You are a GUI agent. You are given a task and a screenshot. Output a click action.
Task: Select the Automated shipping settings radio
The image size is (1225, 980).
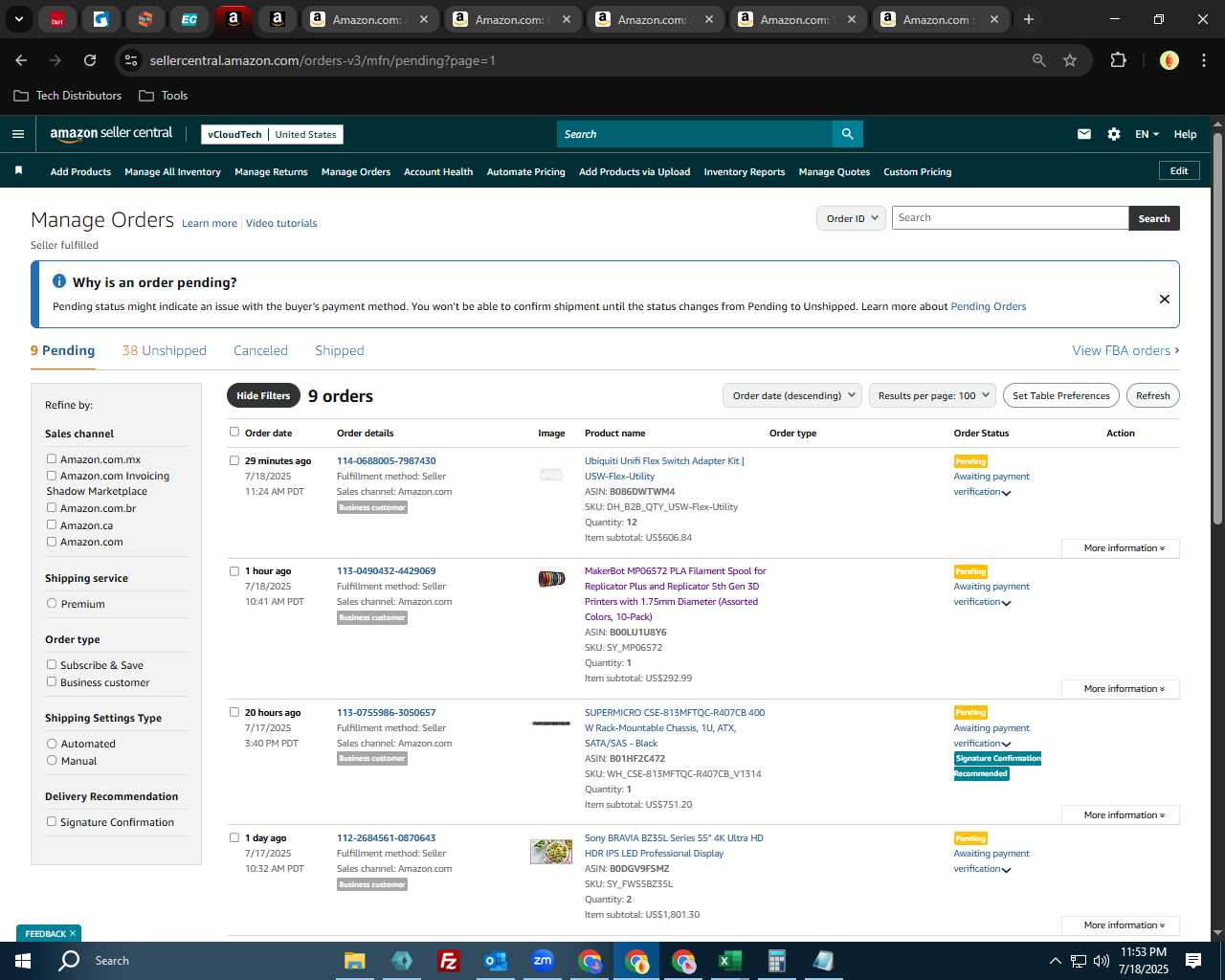coord(52,743)
